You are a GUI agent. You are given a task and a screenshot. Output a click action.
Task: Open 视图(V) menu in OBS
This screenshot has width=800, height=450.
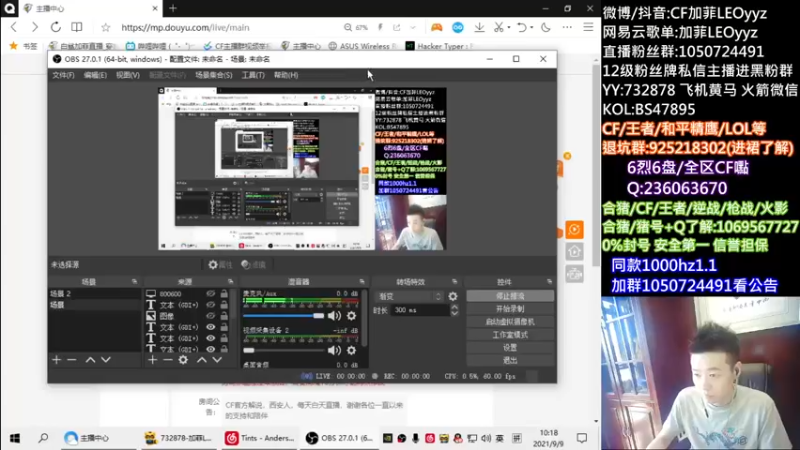pos(128,75)
